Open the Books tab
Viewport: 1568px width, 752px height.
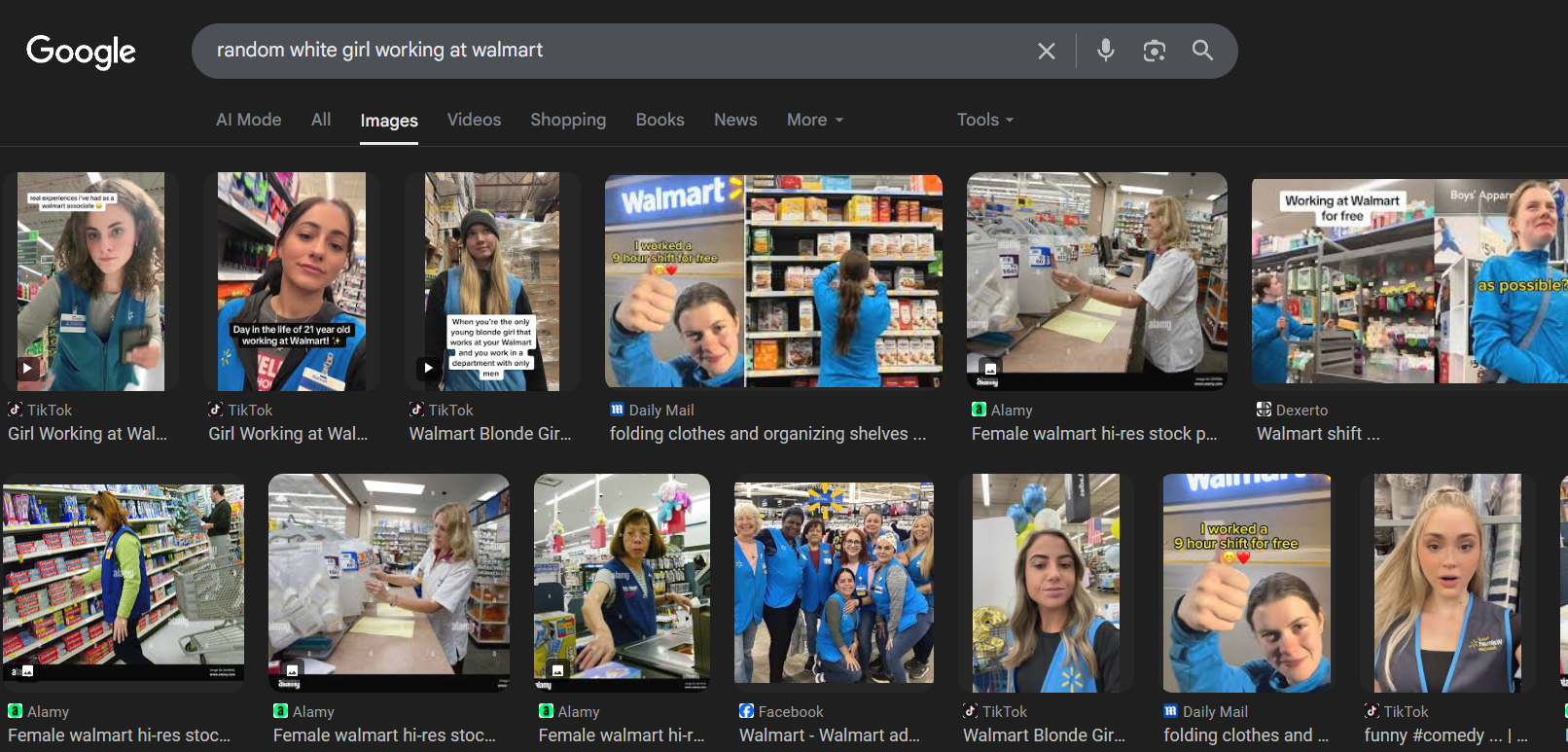(660, 120)
